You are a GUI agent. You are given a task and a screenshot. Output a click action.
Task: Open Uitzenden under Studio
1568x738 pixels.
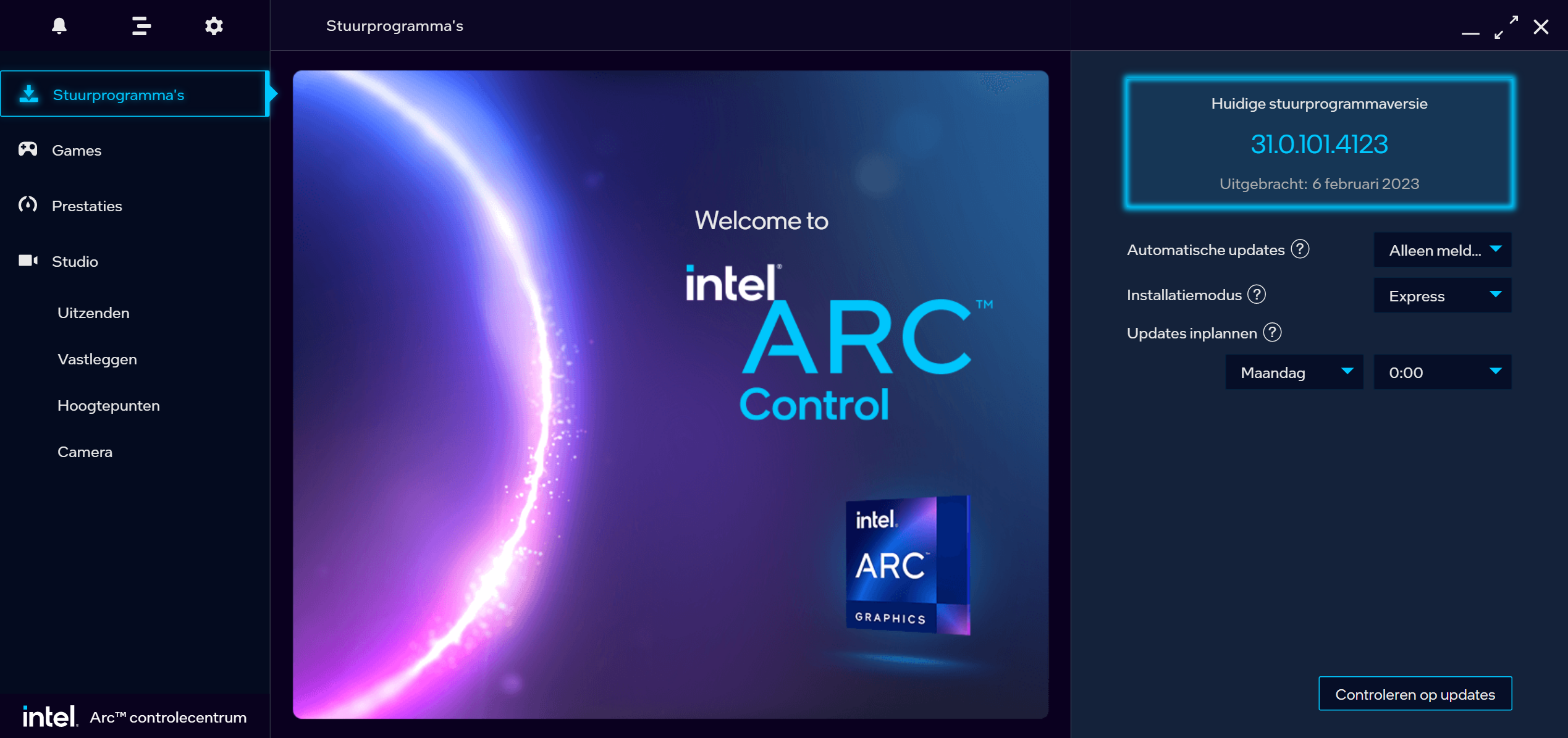pyautogui.click(x=93, y=313)
